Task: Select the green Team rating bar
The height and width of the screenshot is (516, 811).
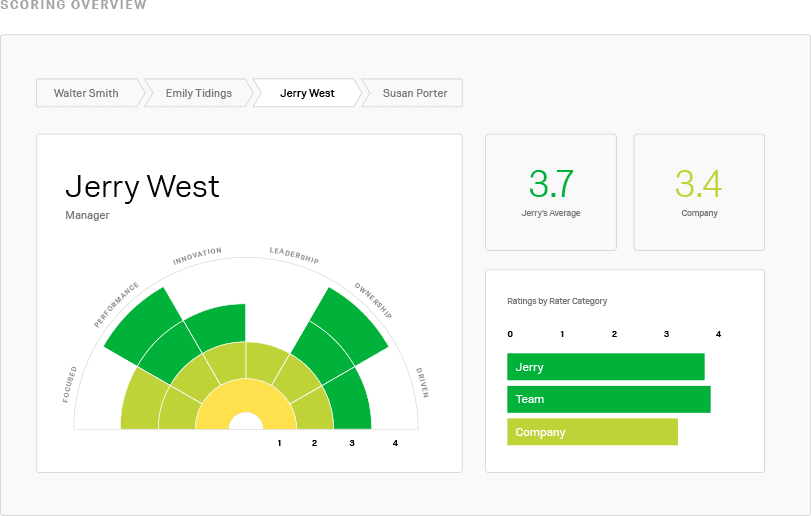Action: coord(609,399)
